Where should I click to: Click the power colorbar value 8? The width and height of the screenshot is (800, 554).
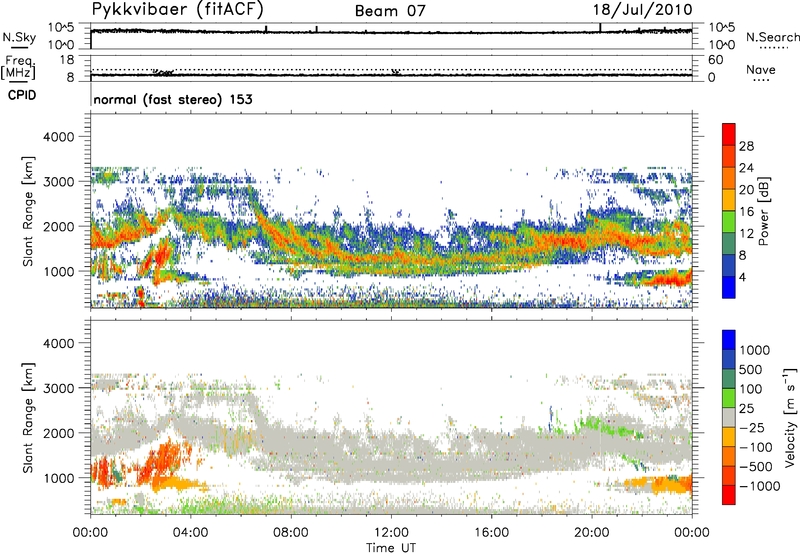point(742,255)
